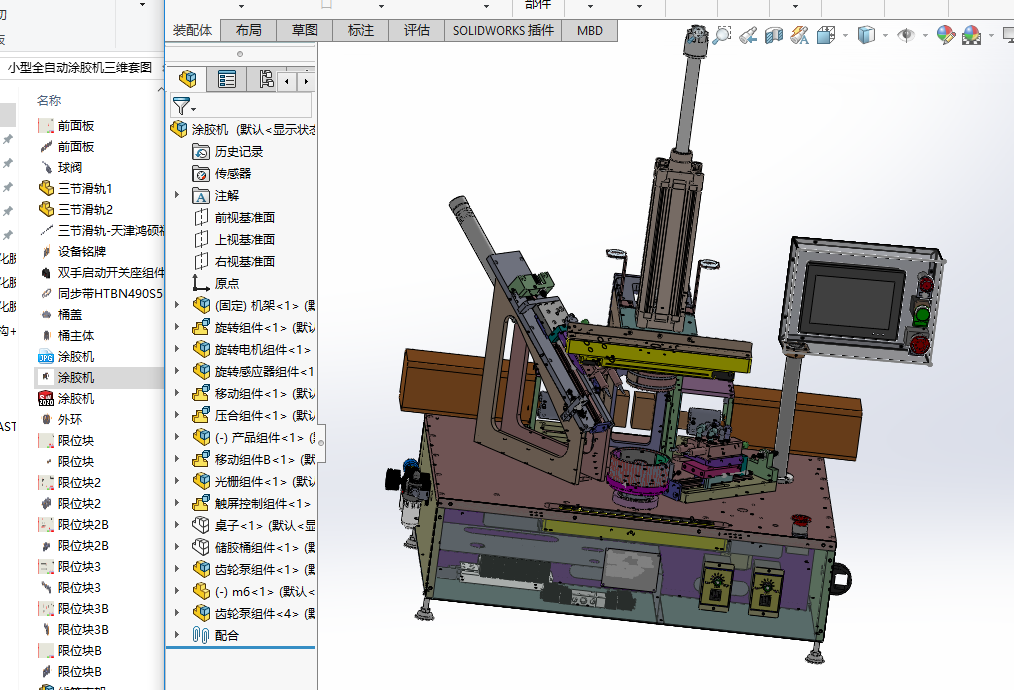Open the Dynamic Annotation Views icon
This screenshot has width=1014, height=690.
click(x=799, y=35)
